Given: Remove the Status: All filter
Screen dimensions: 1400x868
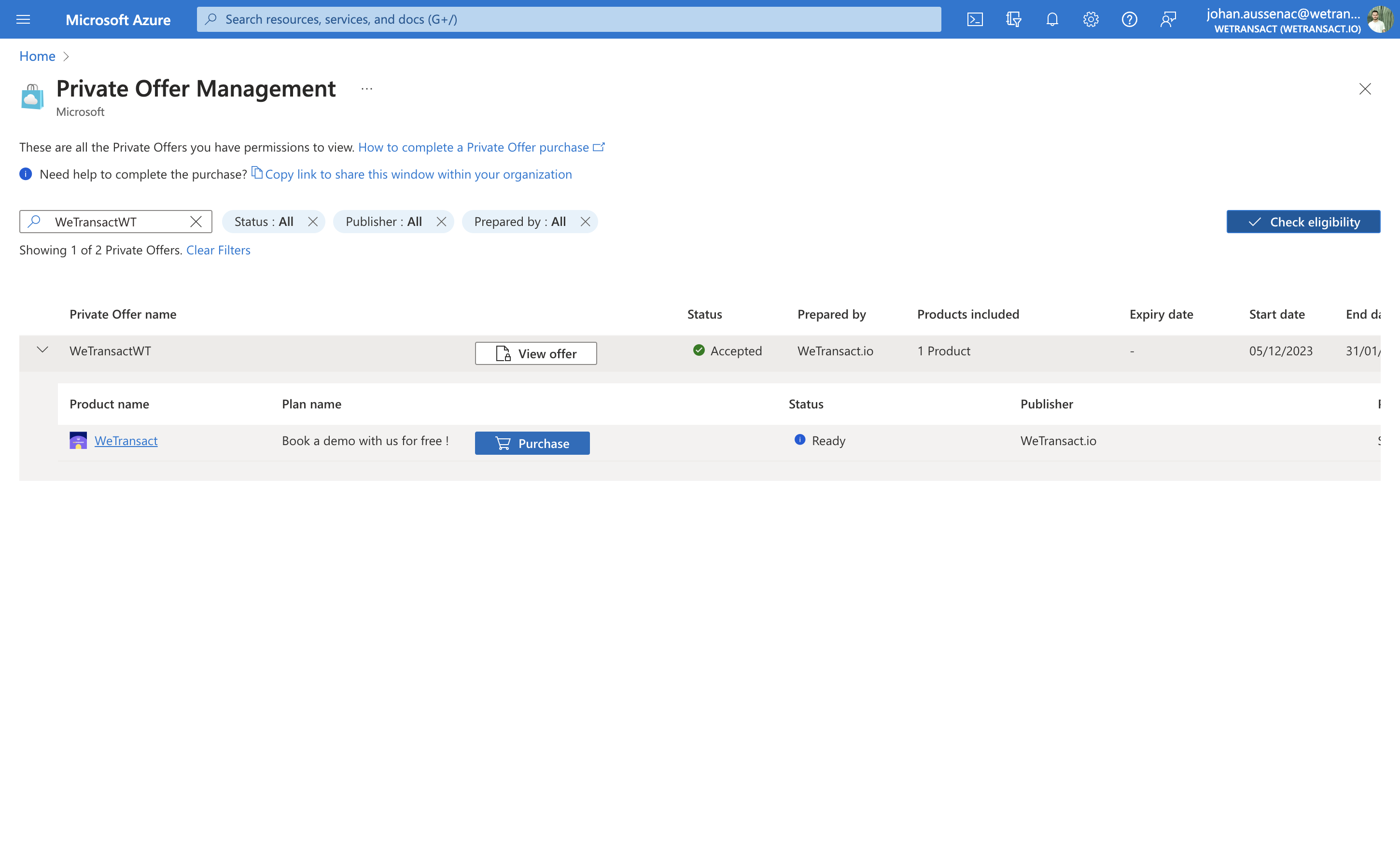Looking at the screenshot, I should point(313,222).
